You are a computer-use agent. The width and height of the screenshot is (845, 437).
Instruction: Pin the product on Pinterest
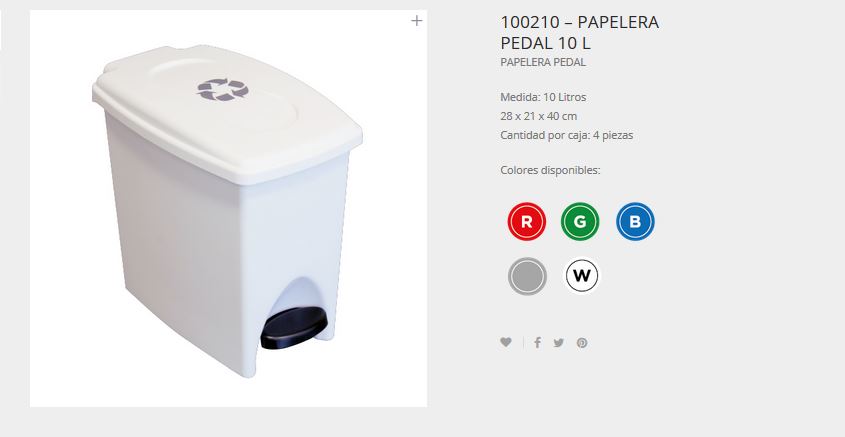pyautogui.click(x=582, y=343)
